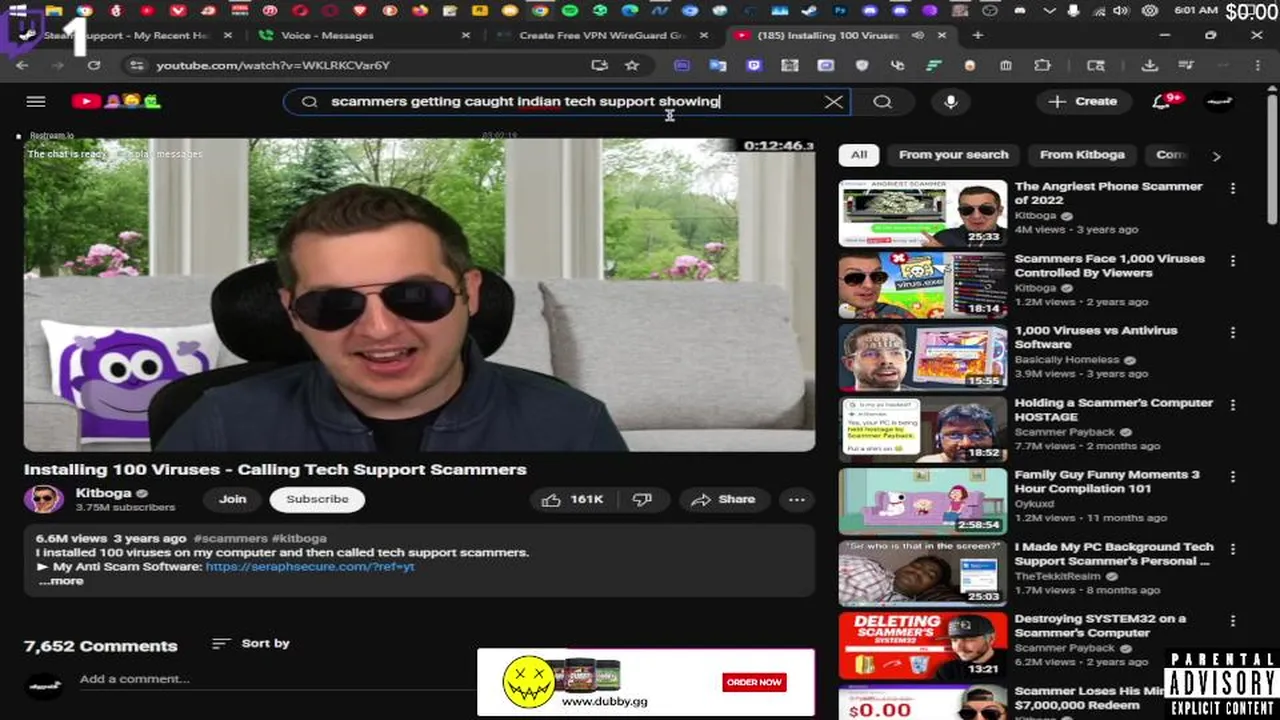
Task: Open the shield extension icon
Action: click(861, 65)
